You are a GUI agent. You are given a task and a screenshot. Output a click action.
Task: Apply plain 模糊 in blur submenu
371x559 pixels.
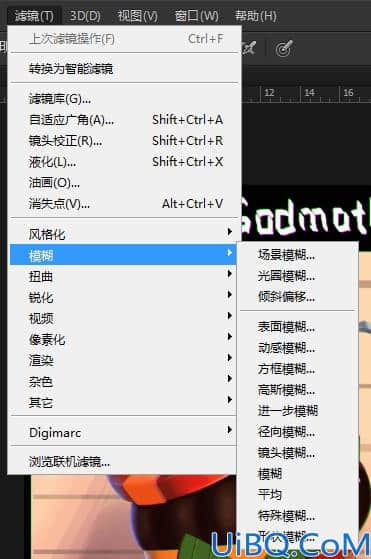coord(298,473)
